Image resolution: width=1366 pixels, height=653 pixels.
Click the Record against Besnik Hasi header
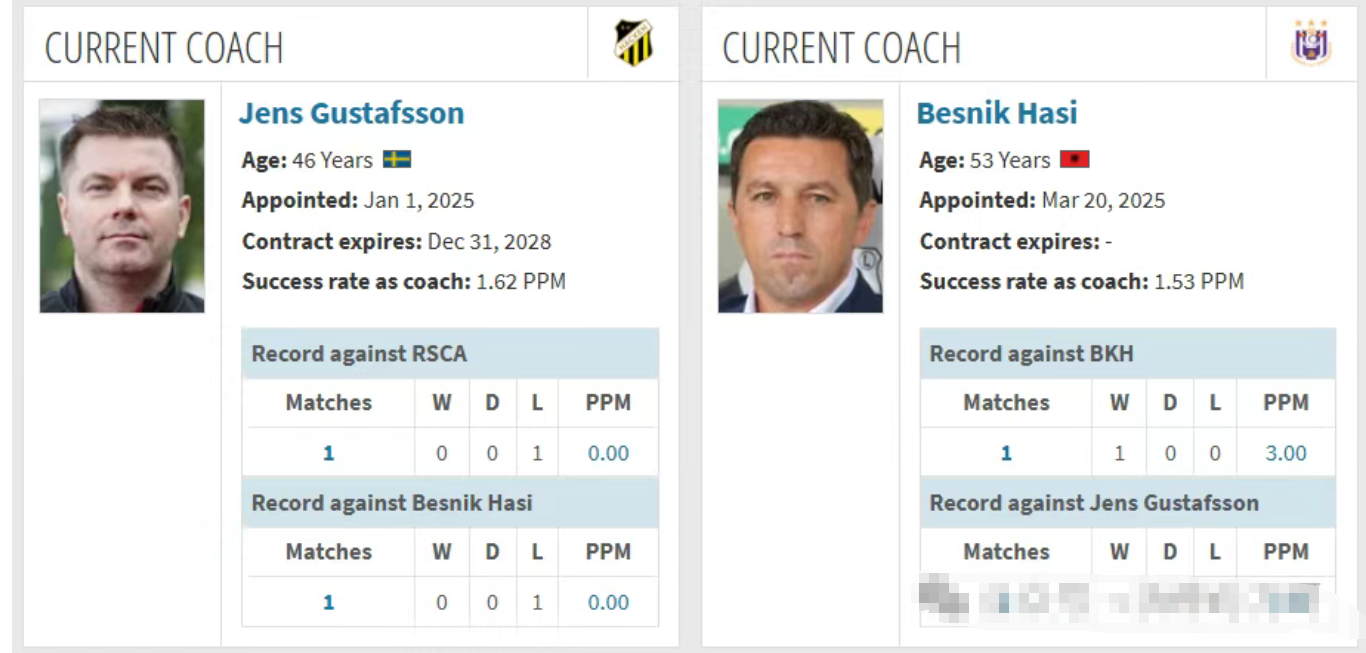391,503
